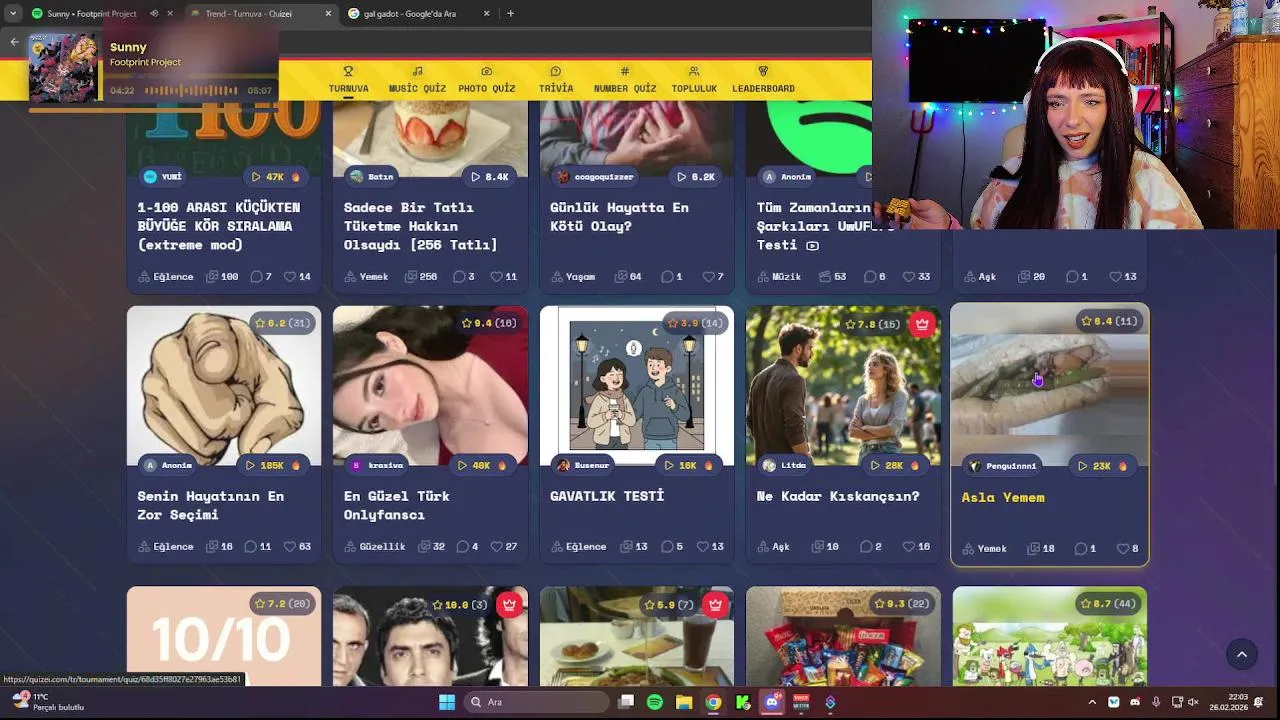Click the 6.4 star rating on Asla Yemem card
Image resolution: width=1280 pixels, height=720 pixels.
click(1109, 321)
